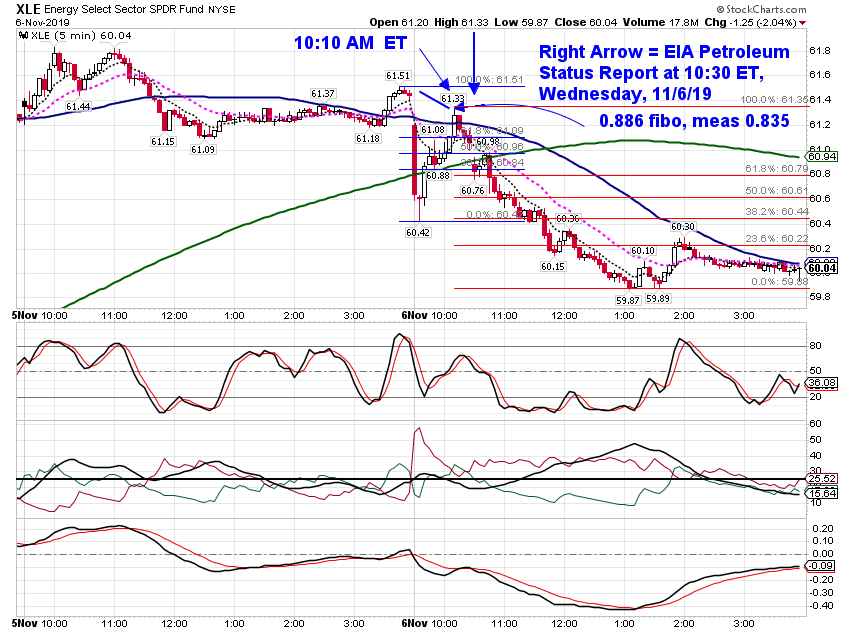Select the 'Right Arrow = EIA Petroleum' annotation line
This screenshot has height=633, width=850.
pyautogui.click(x=664, y=51)
